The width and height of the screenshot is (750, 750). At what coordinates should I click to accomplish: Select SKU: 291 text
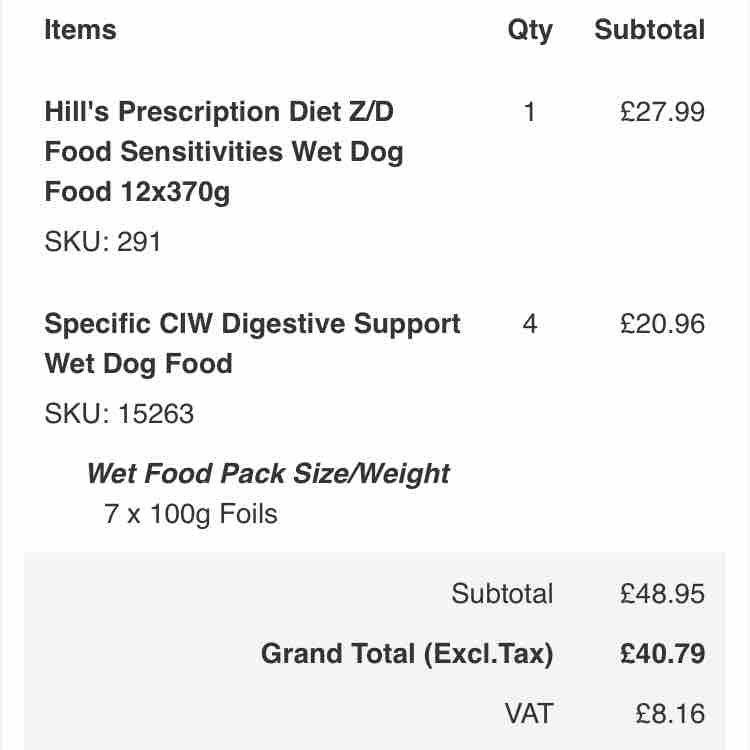103,241
